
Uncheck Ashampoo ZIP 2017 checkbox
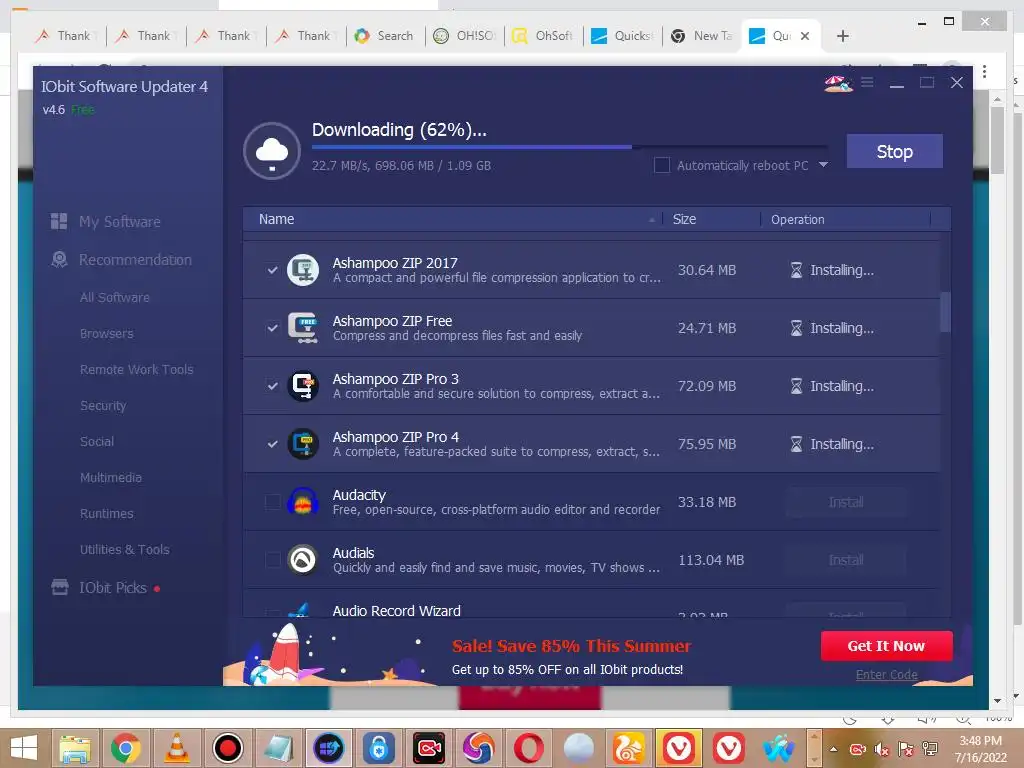pyautogui.click(x=272, y=270)
